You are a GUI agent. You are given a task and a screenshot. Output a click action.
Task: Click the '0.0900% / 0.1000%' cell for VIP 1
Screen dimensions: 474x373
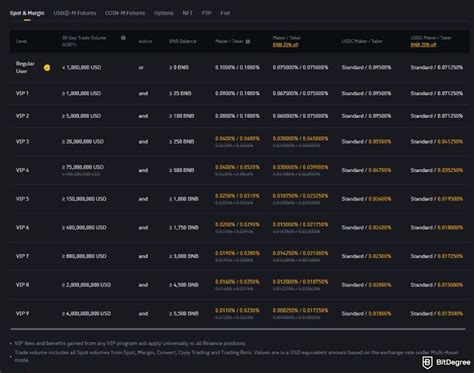tap(237, 93)
